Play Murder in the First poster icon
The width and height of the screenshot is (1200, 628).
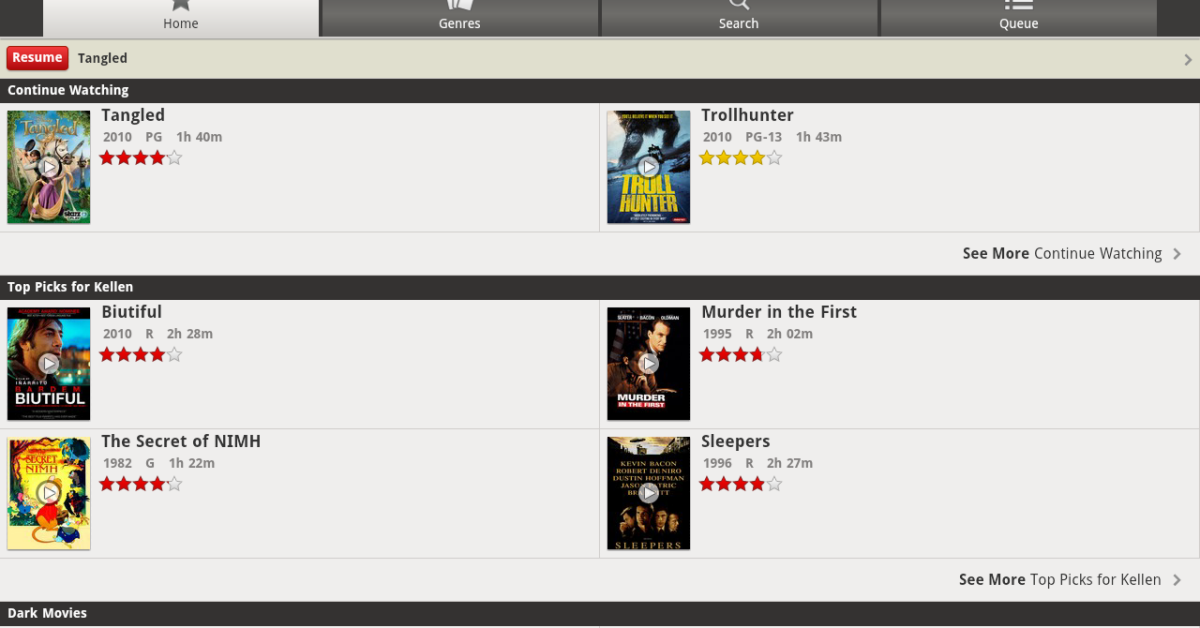pyautogui.click(x=649, y=364)
